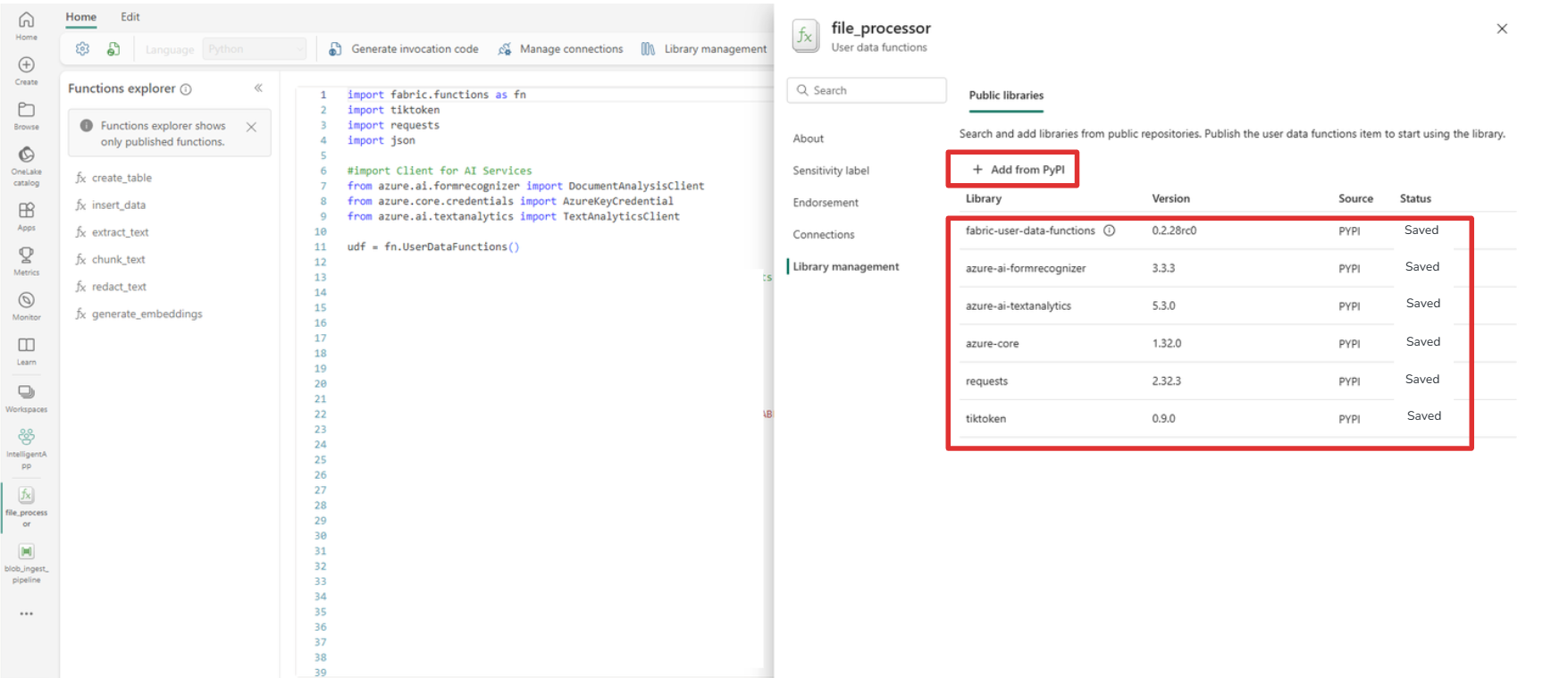Click the settings Search field
1568x678 pixels.
[867, 90]
